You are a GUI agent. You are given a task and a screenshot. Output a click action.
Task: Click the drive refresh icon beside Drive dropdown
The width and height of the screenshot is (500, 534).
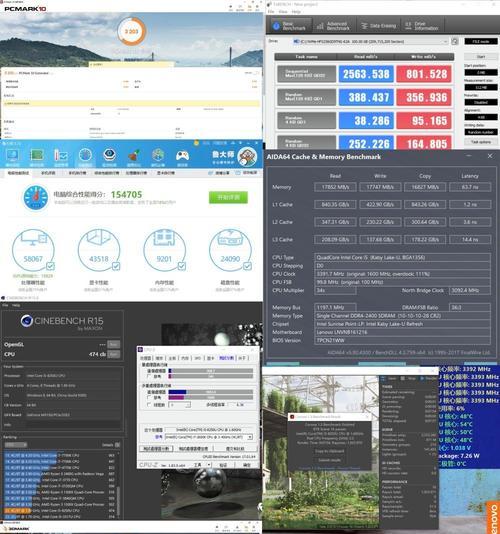455,42
